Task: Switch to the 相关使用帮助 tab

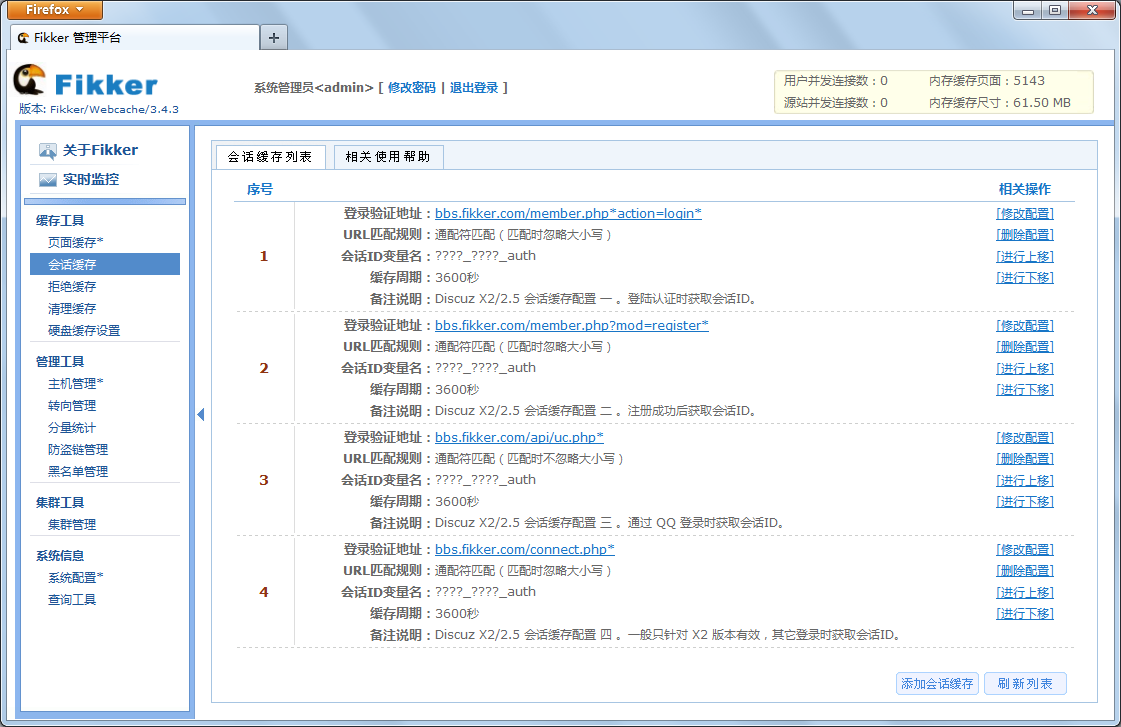Action: click(388, 157)
